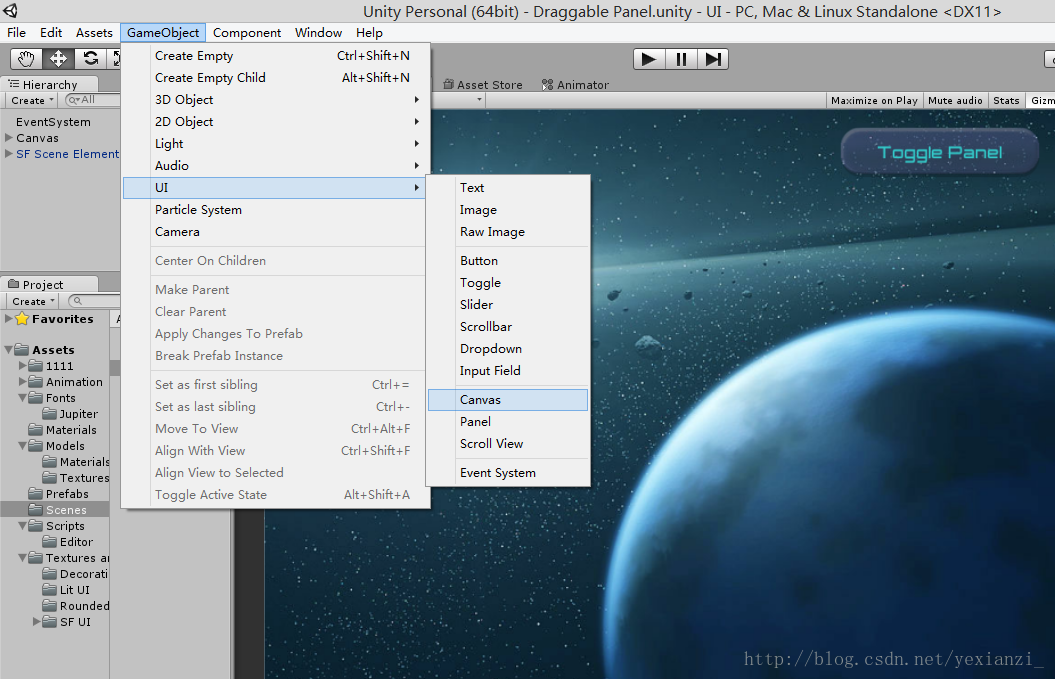Pause the game preview
The height and width of the screenshot is (679, 1055).
pos(681,59)
